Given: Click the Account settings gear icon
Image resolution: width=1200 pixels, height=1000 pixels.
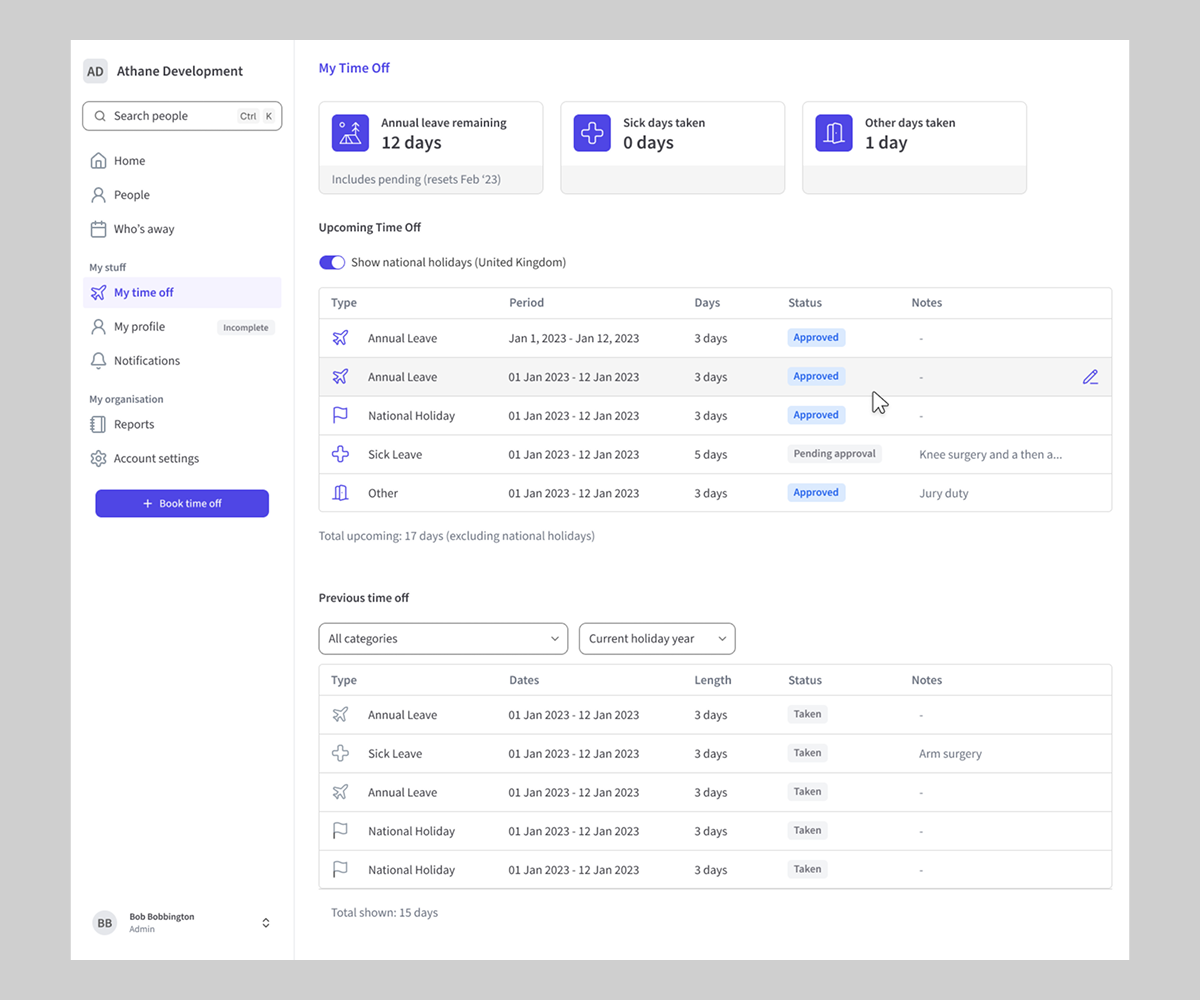Looking at the screenshot, I should (98, 459).
